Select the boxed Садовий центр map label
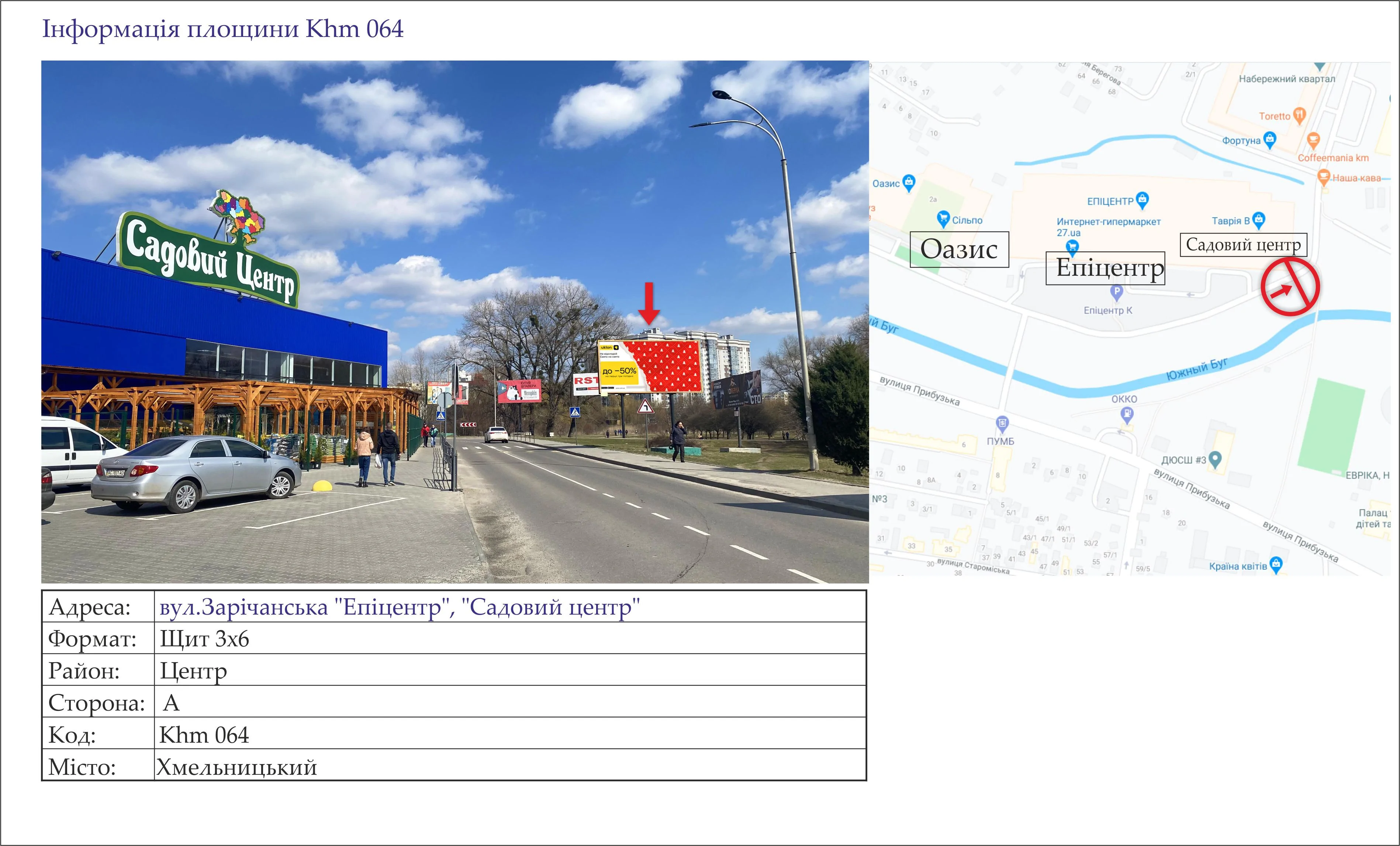Image resolution: width=1400 pixels, height=846 pixels. coord(1243,245)
